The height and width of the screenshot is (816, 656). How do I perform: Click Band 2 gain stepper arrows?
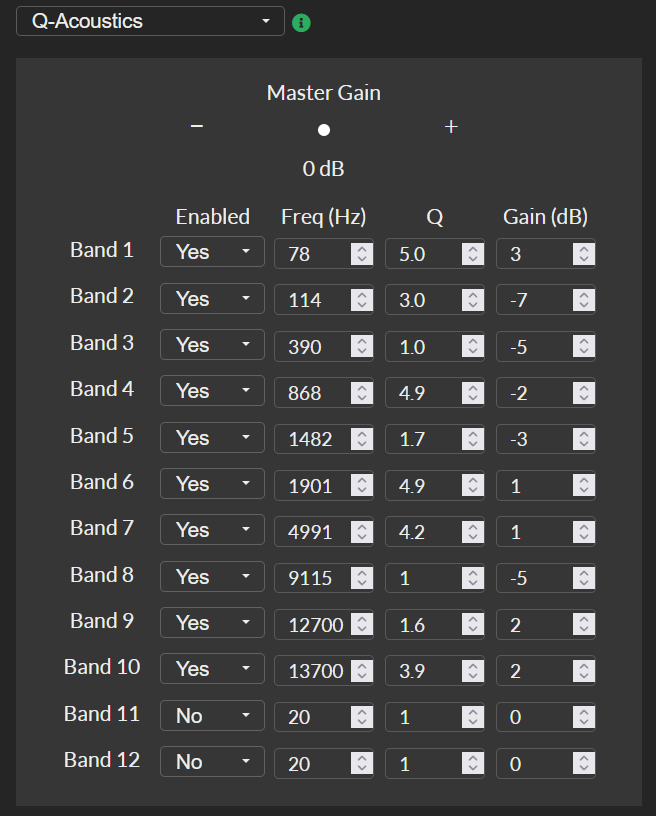[x=584, y=300]
